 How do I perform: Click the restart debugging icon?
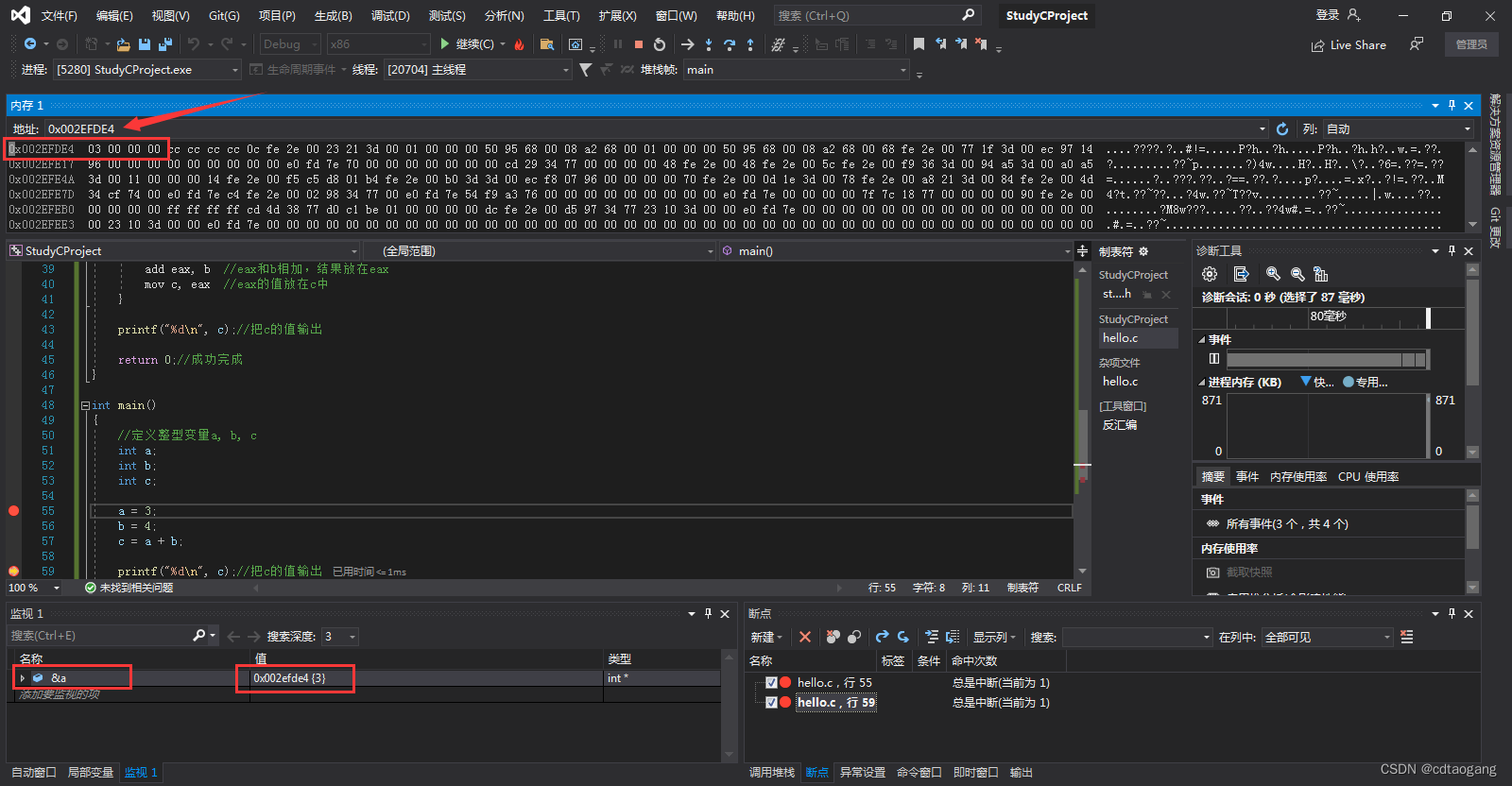click(x=660, y=44)
